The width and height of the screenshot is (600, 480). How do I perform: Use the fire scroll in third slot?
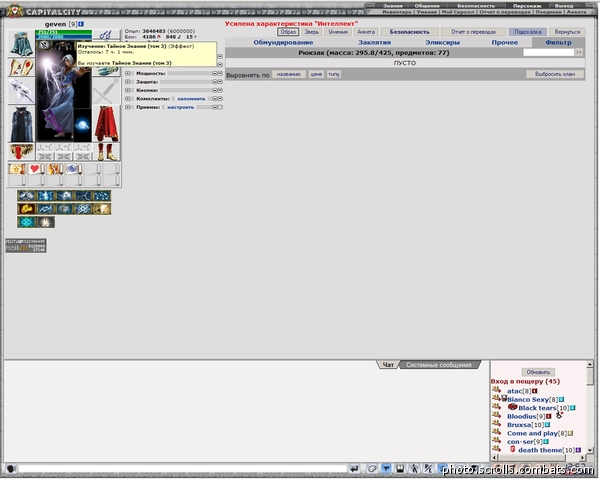tap(54, 169)
